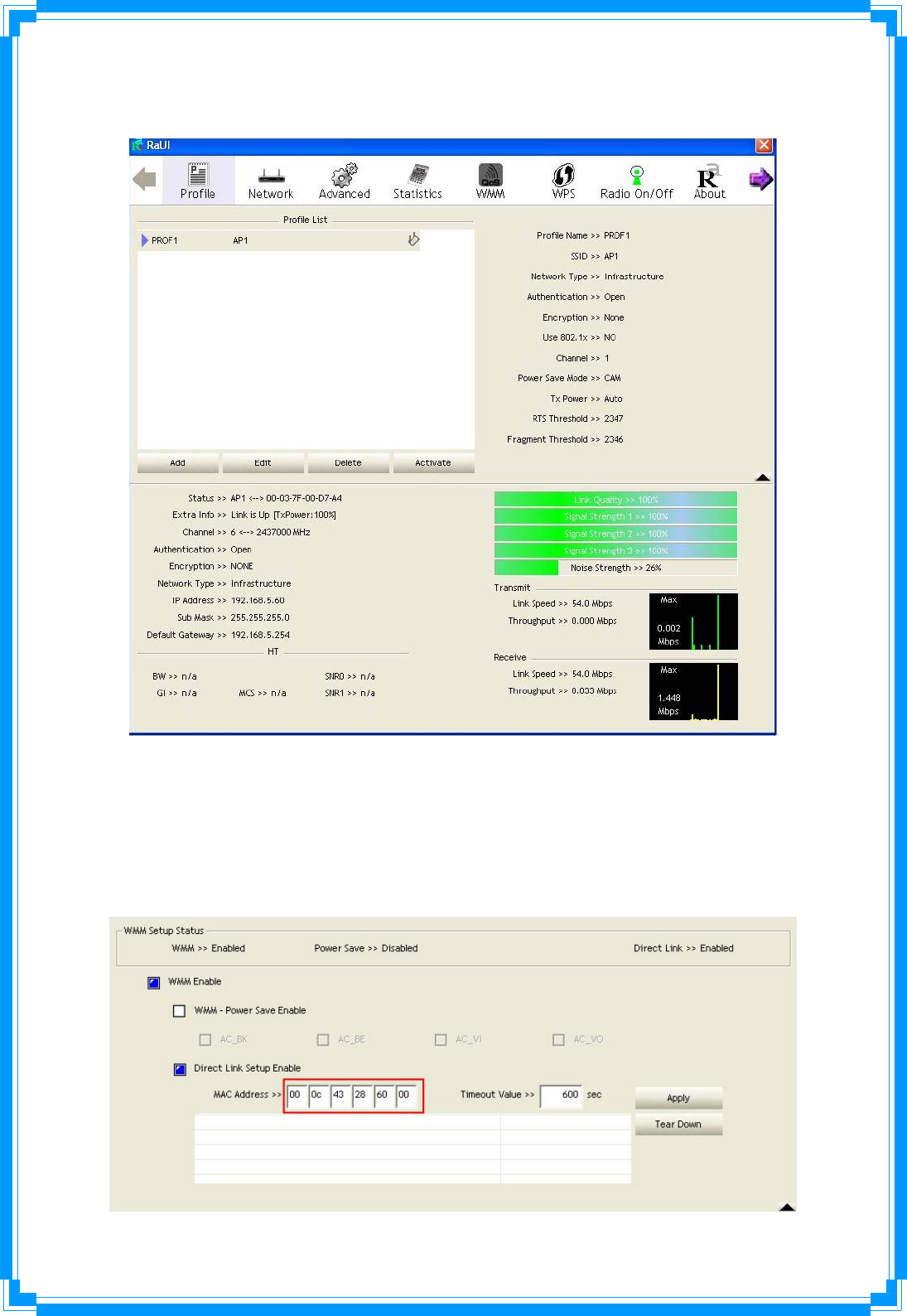Click the Apply button
This screenshot has width=907, height=1316.
click(678, 1098)
